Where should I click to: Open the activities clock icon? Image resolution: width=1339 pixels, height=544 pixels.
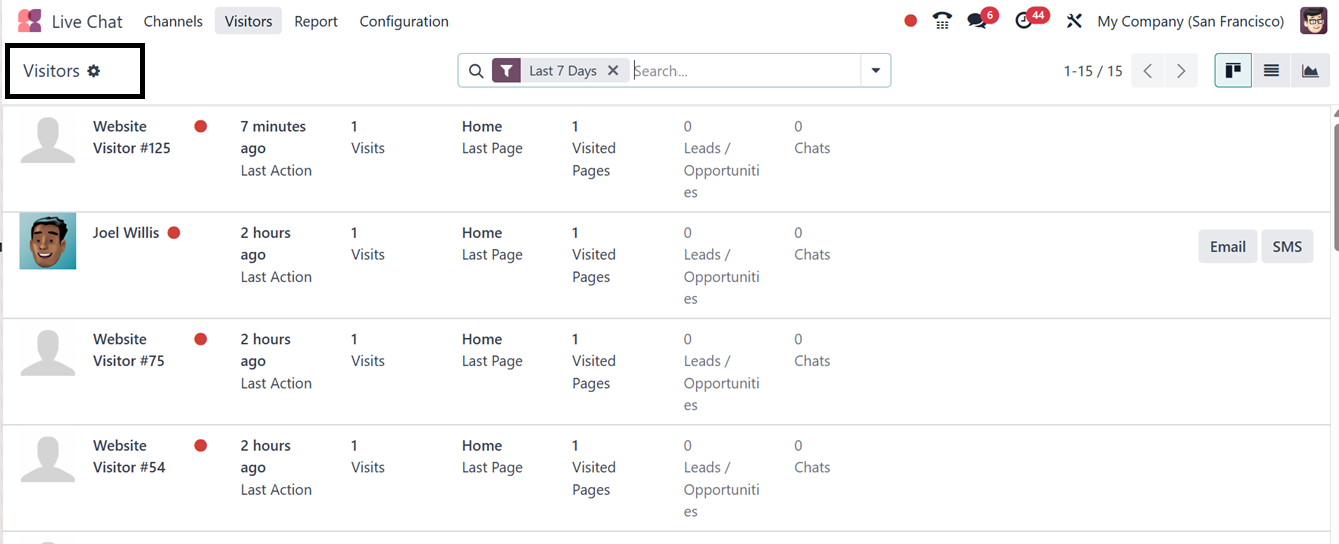pyautogui.click(x=1023, y=21)
